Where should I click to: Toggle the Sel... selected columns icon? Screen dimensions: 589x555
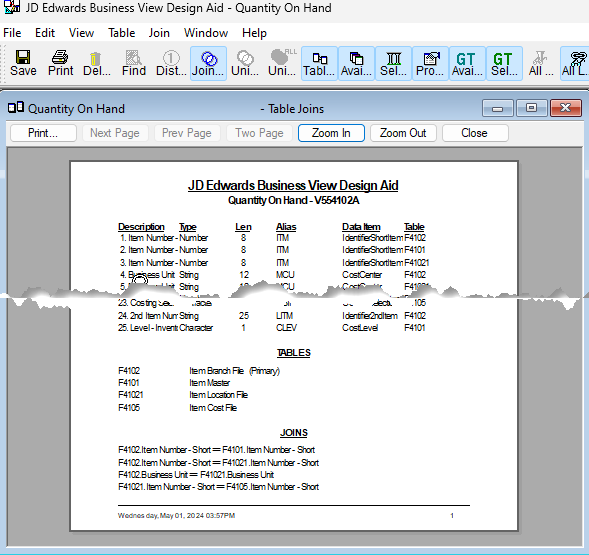pos(393,63)
